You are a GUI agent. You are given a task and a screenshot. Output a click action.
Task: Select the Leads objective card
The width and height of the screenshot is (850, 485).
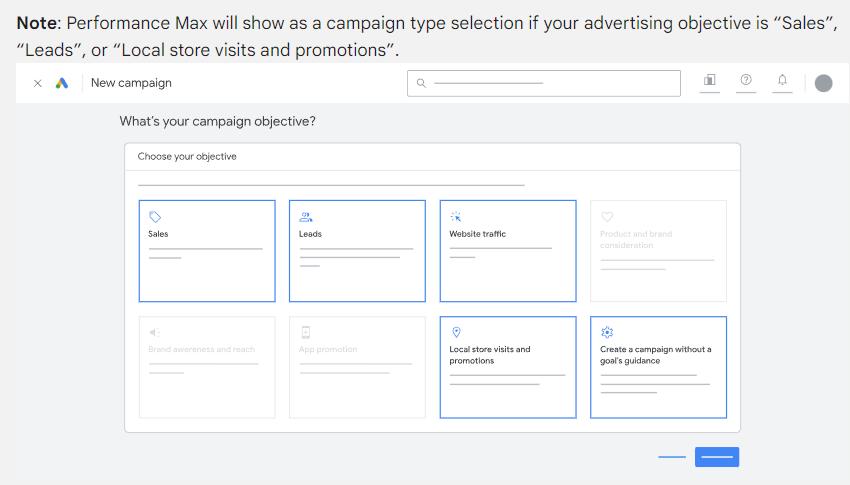(357, 251)
